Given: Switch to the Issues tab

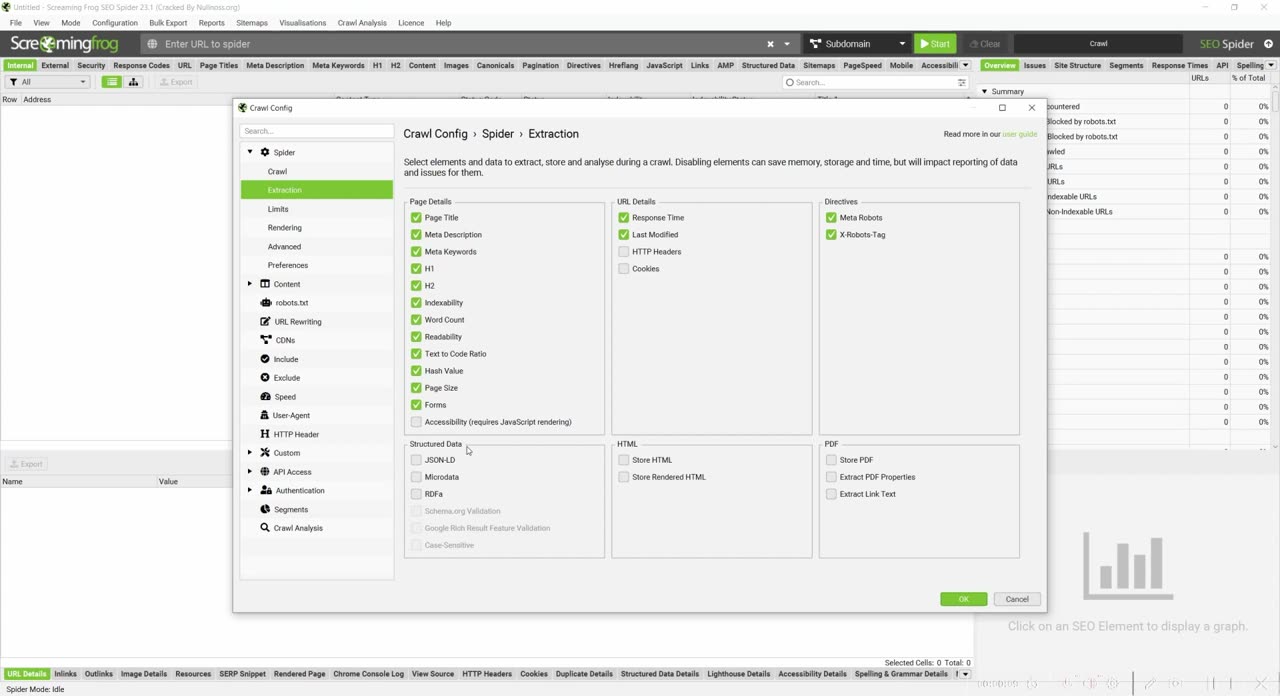Looking at the screenshot, I should (x=1034, y=65).
